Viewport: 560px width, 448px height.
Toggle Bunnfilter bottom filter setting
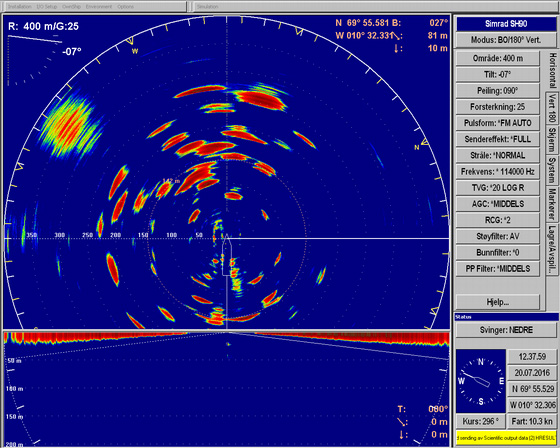(x=498, y=253)
